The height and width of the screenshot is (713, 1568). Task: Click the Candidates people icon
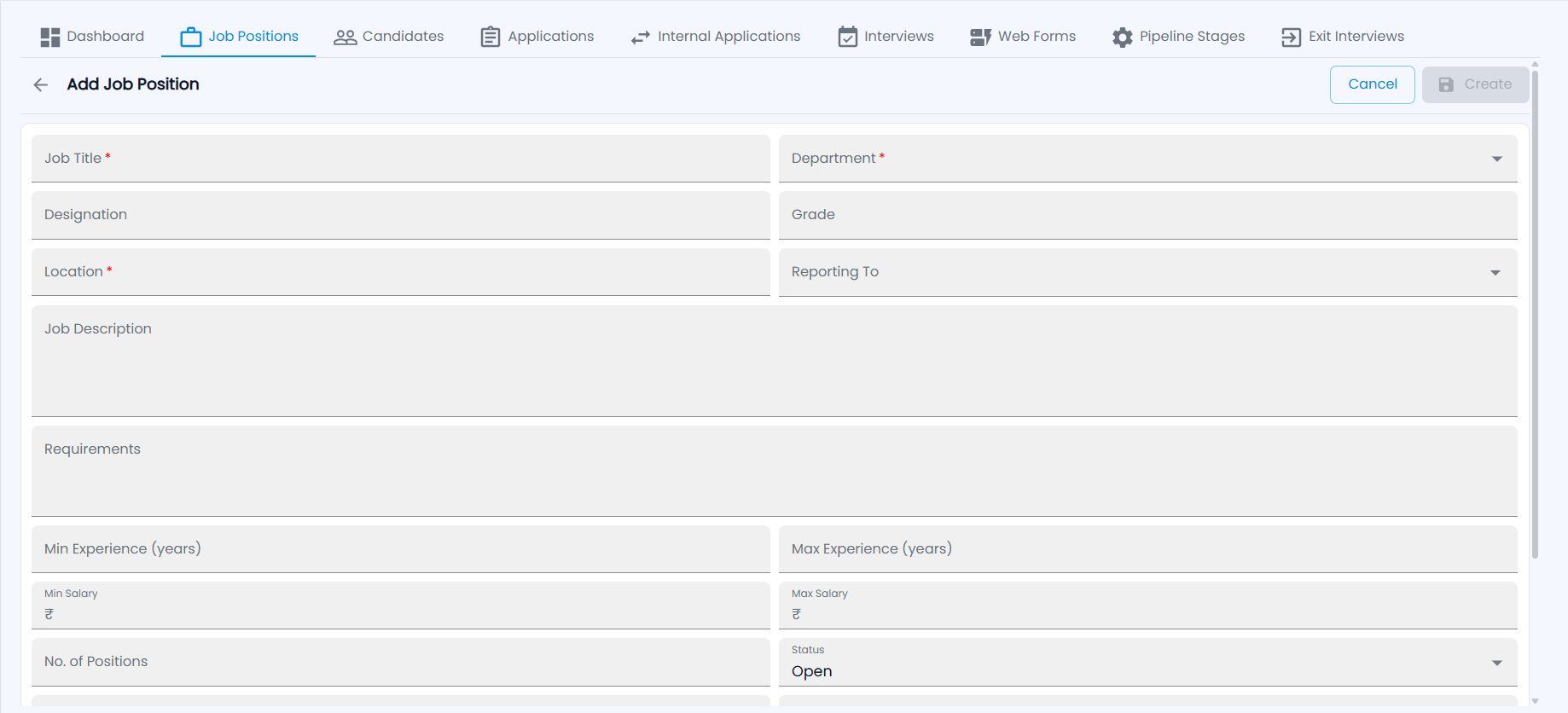345,37
